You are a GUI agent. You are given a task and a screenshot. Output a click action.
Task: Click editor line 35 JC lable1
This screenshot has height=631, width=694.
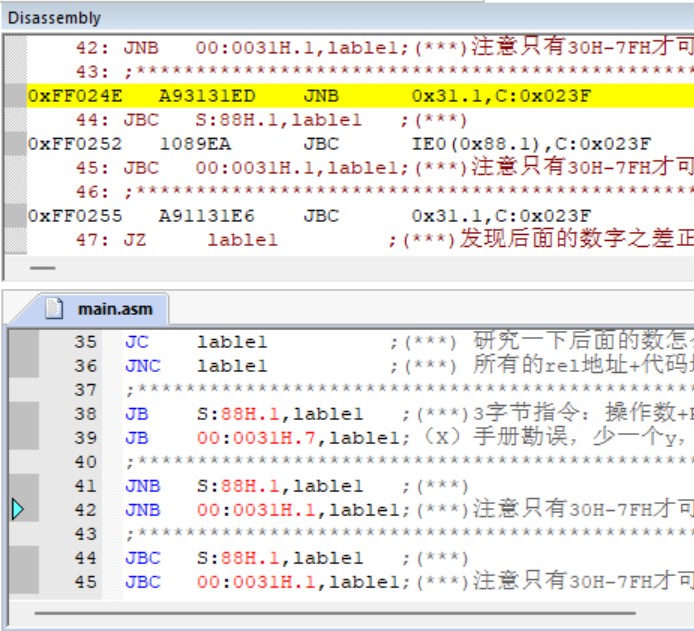coord(408,342)
